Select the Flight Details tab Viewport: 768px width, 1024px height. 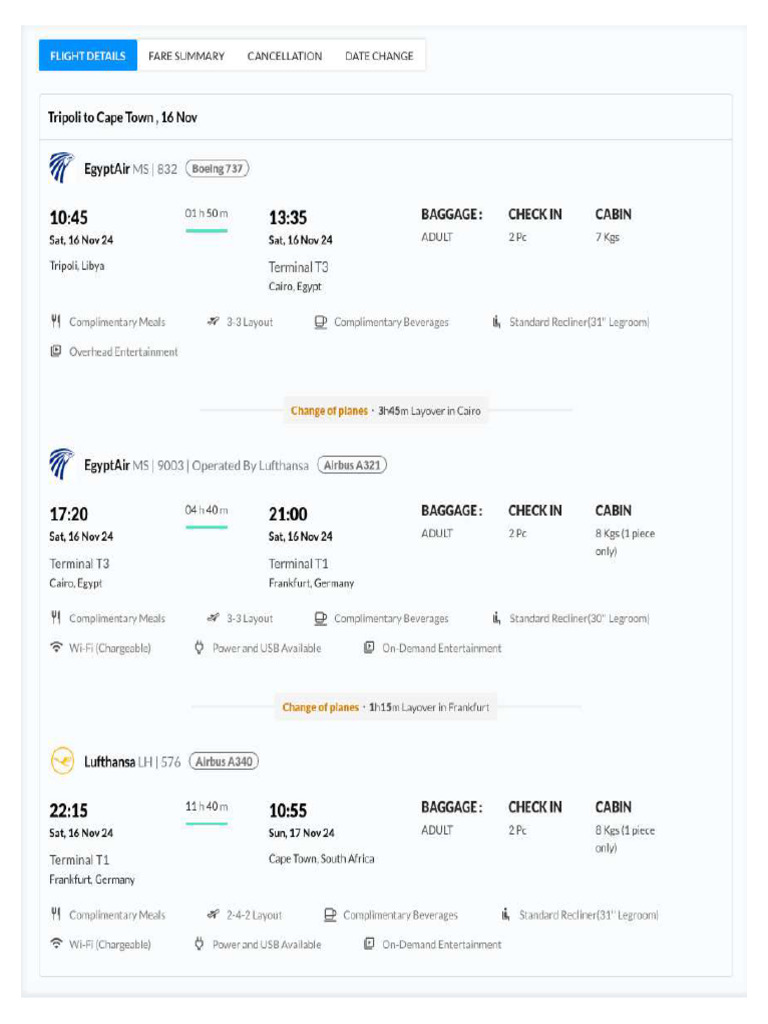(88, 56)
